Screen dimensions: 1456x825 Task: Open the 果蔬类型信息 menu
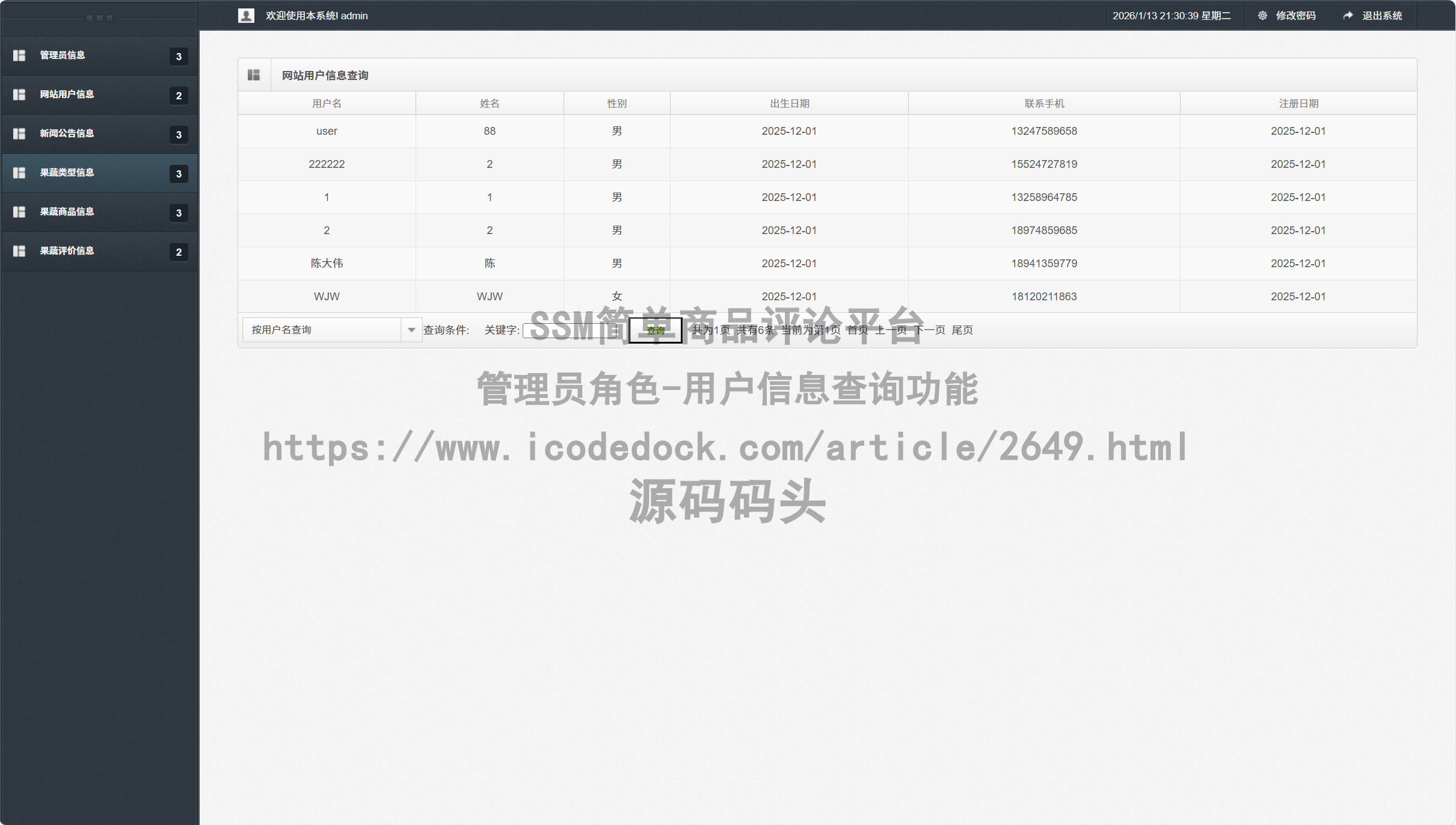pos(66,173)
